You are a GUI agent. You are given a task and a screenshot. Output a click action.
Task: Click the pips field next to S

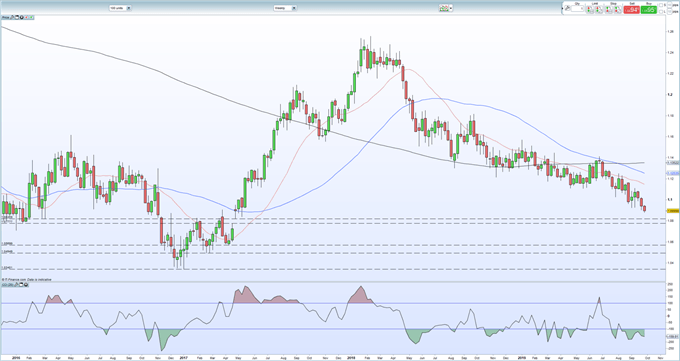point(669,5)
